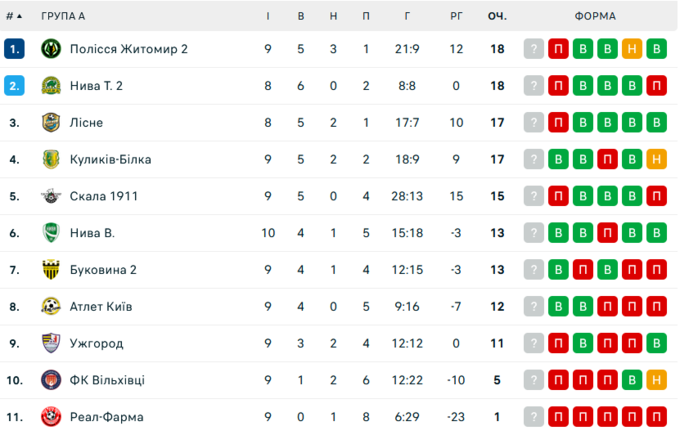
Task: Click the ФК Вільхівці team badge
Action: [x=51, y=380]
